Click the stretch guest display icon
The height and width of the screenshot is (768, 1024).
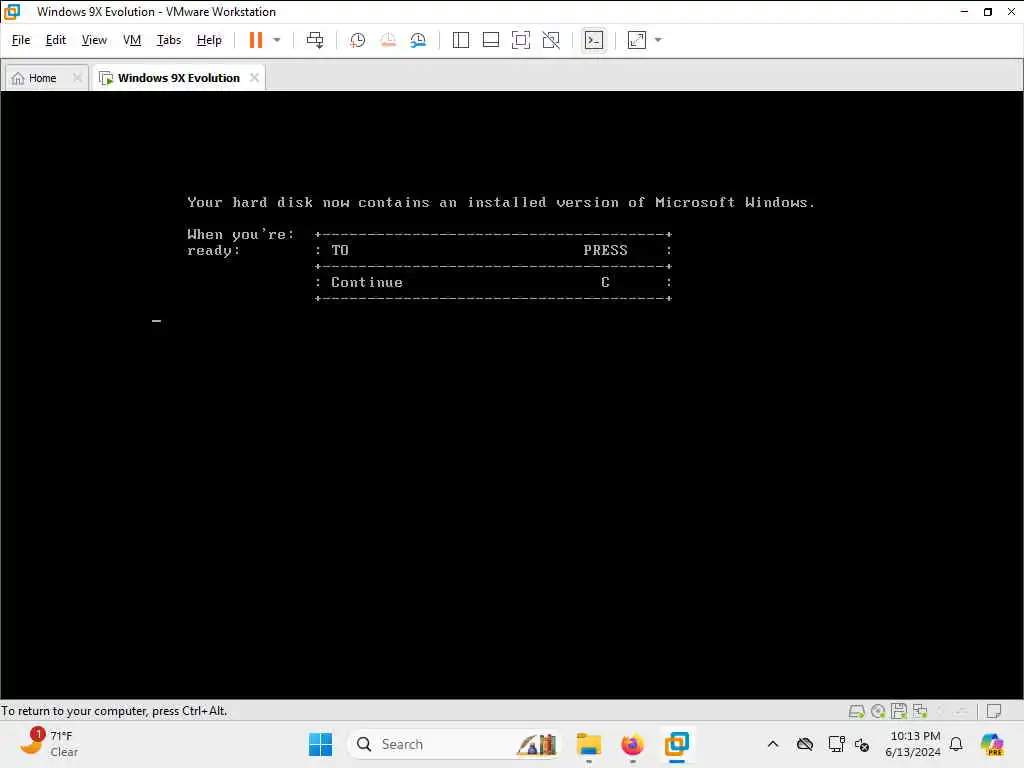click(637, 40)
